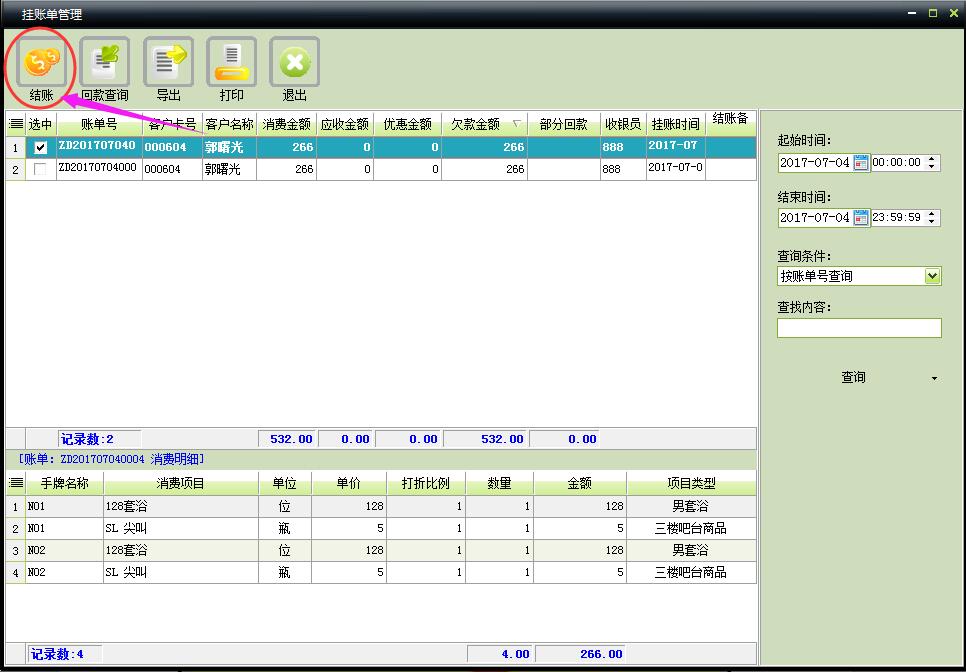Click the sort arrow in 欠款金额 header
Image resolution: width=966 pixels, height=672 pixels.
(517, 124)
